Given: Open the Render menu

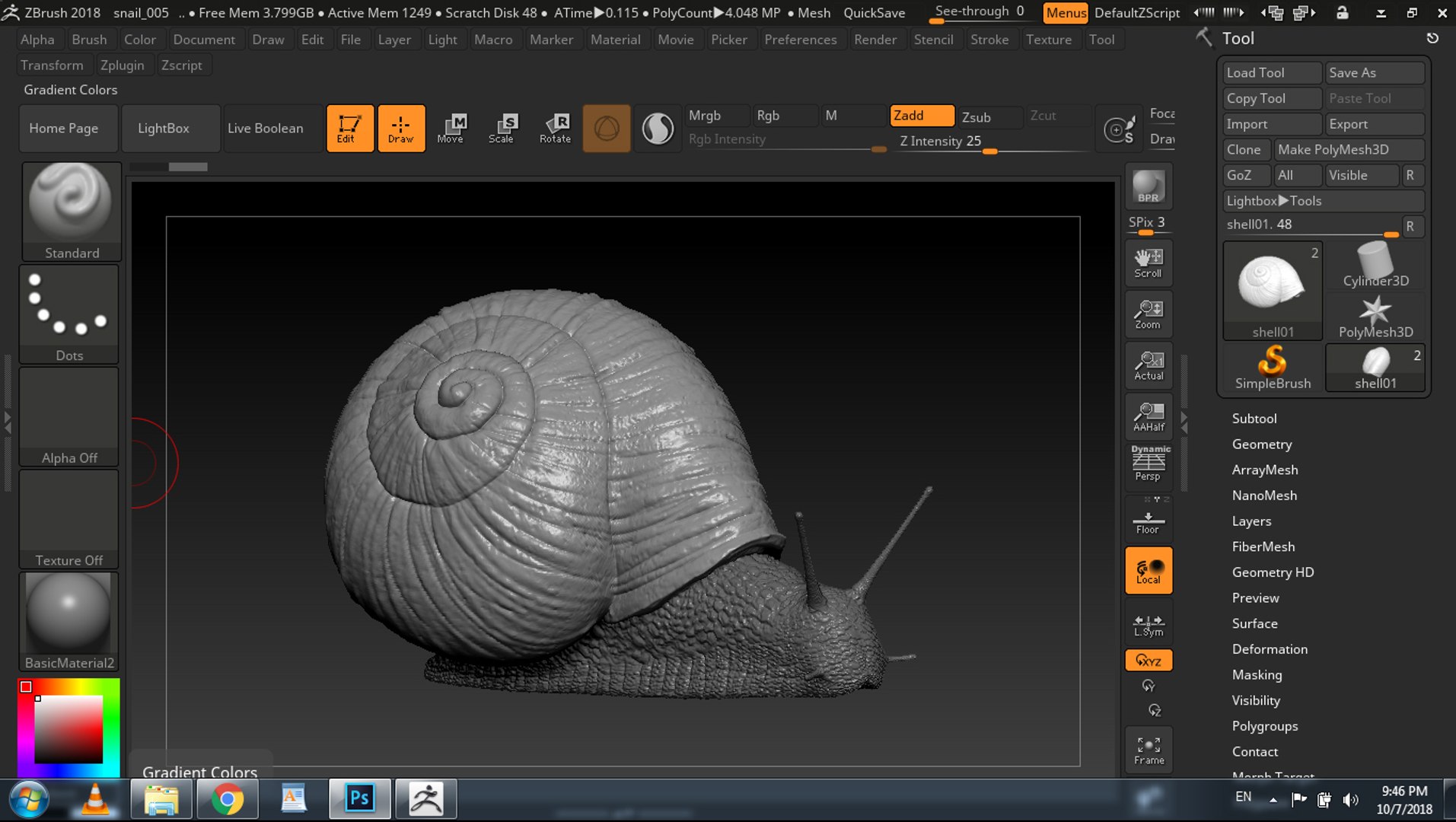Looking at the screenshot, I should [x=875, y=40].
